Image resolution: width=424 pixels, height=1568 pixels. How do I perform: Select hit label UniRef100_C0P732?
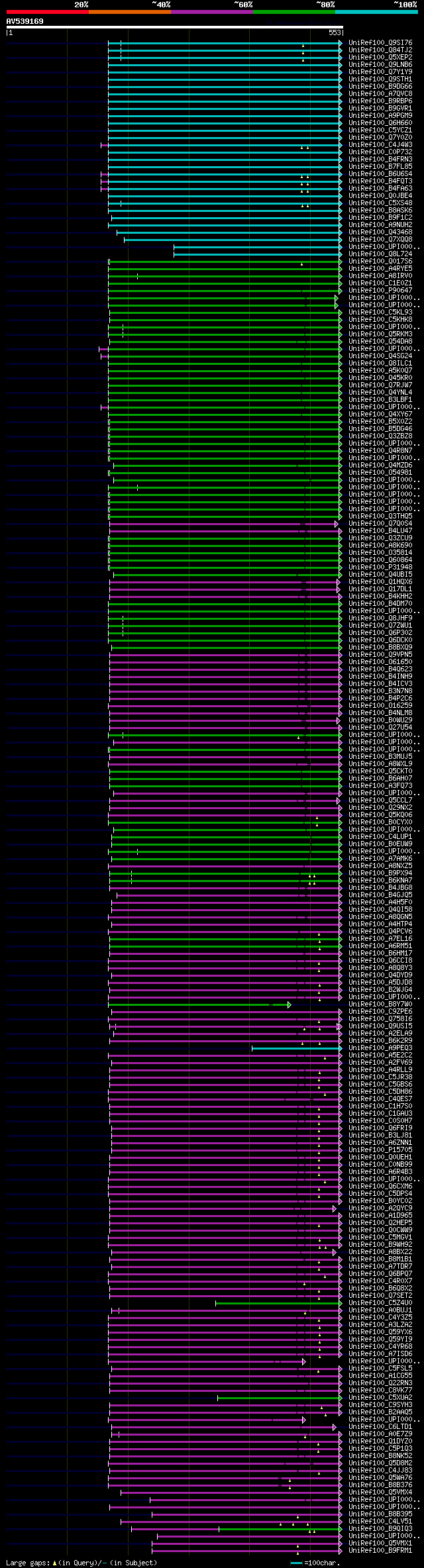[x=380, y=152]
